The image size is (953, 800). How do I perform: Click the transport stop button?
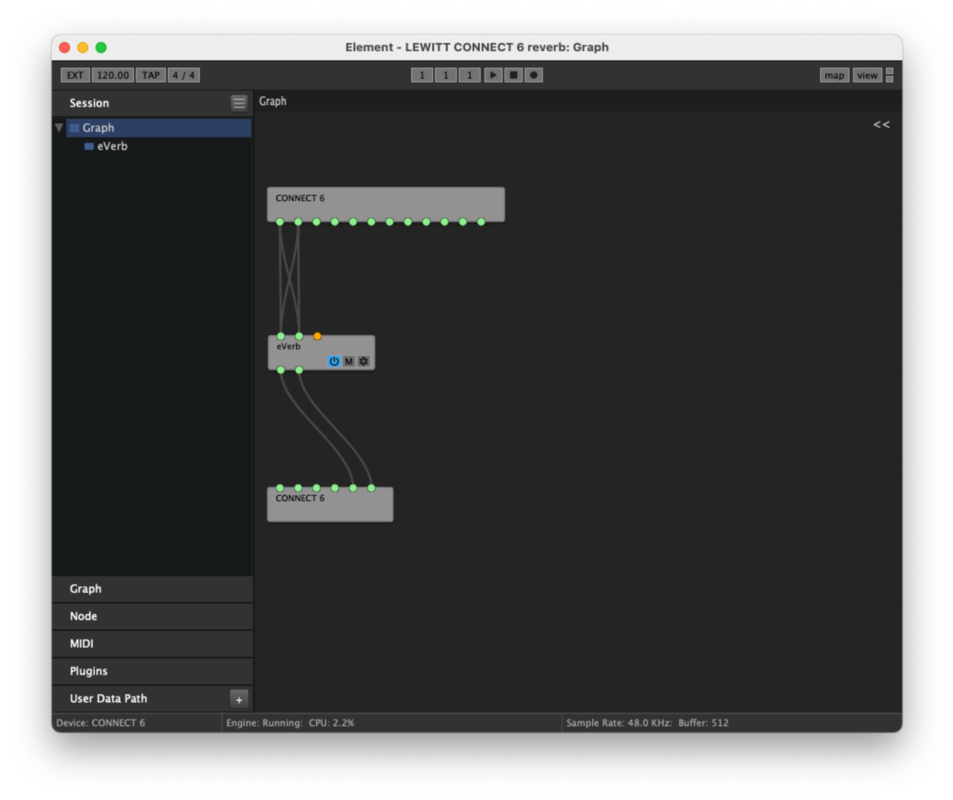click(x=513, y=75)
